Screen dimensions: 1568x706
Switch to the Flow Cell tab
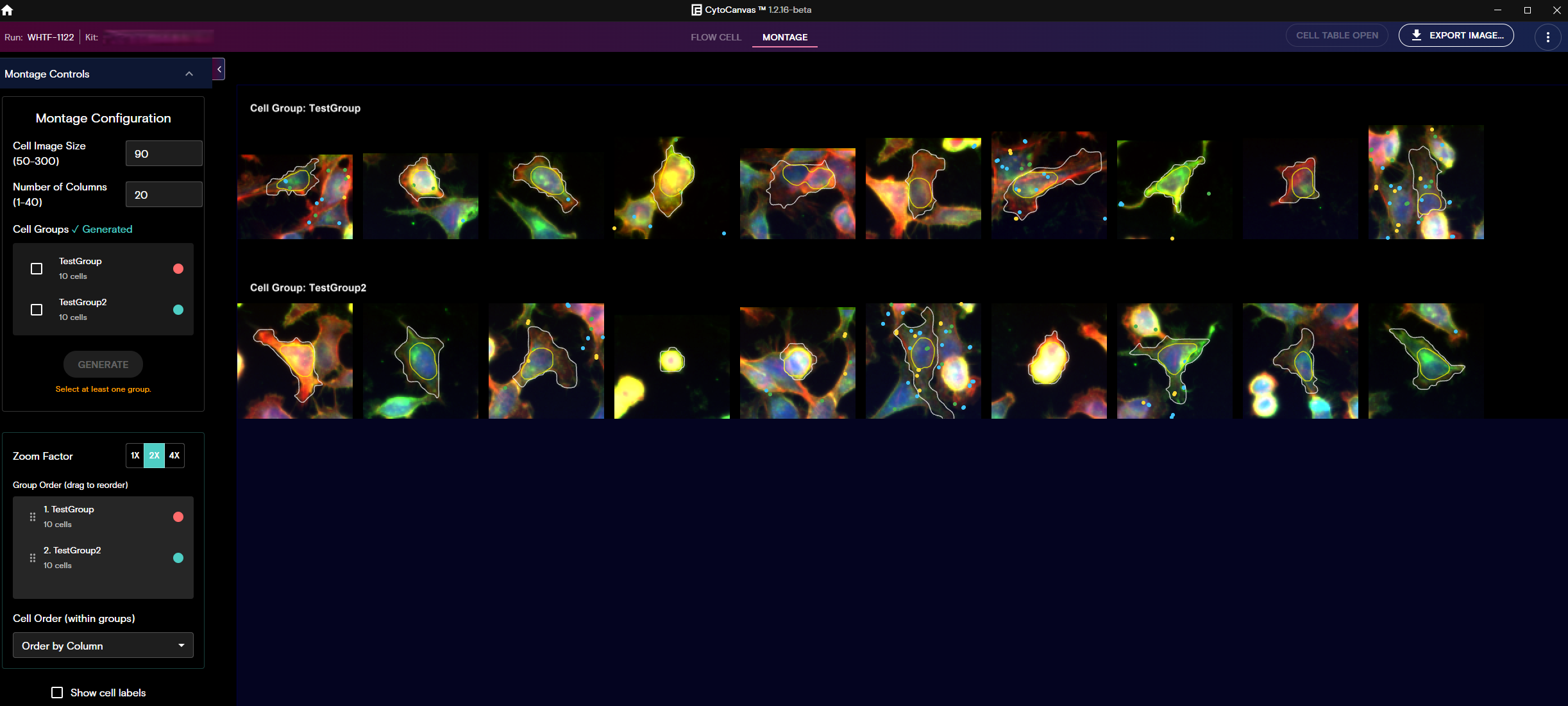point(716,37)
